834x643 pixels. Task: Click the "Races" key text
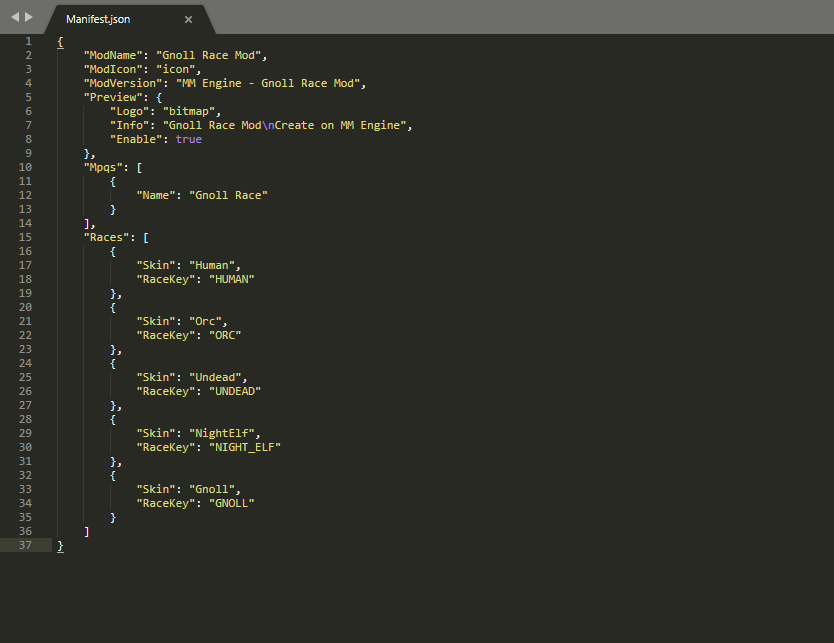[106, 237]
